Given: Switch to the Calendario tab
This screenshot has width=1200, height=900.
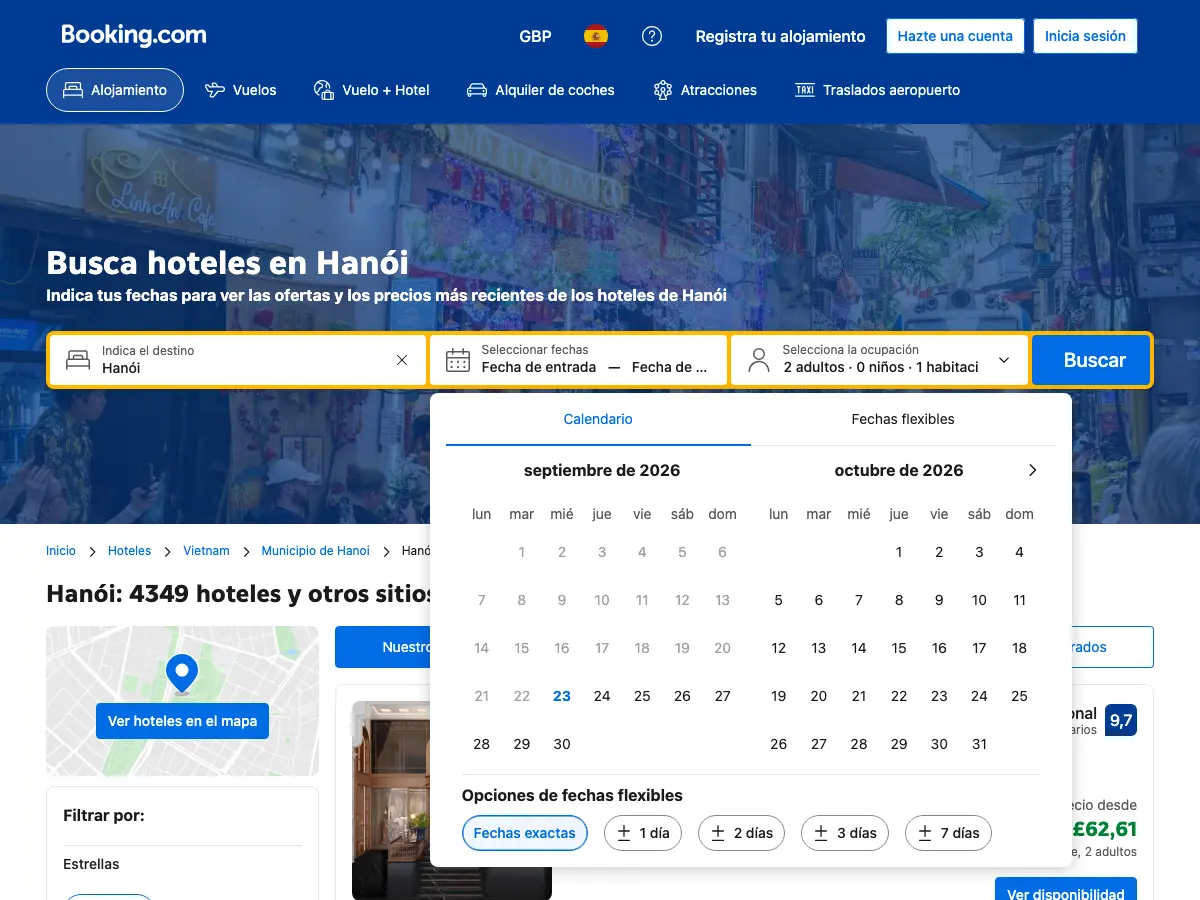Looking at the screenshot, I should (598, 419).
